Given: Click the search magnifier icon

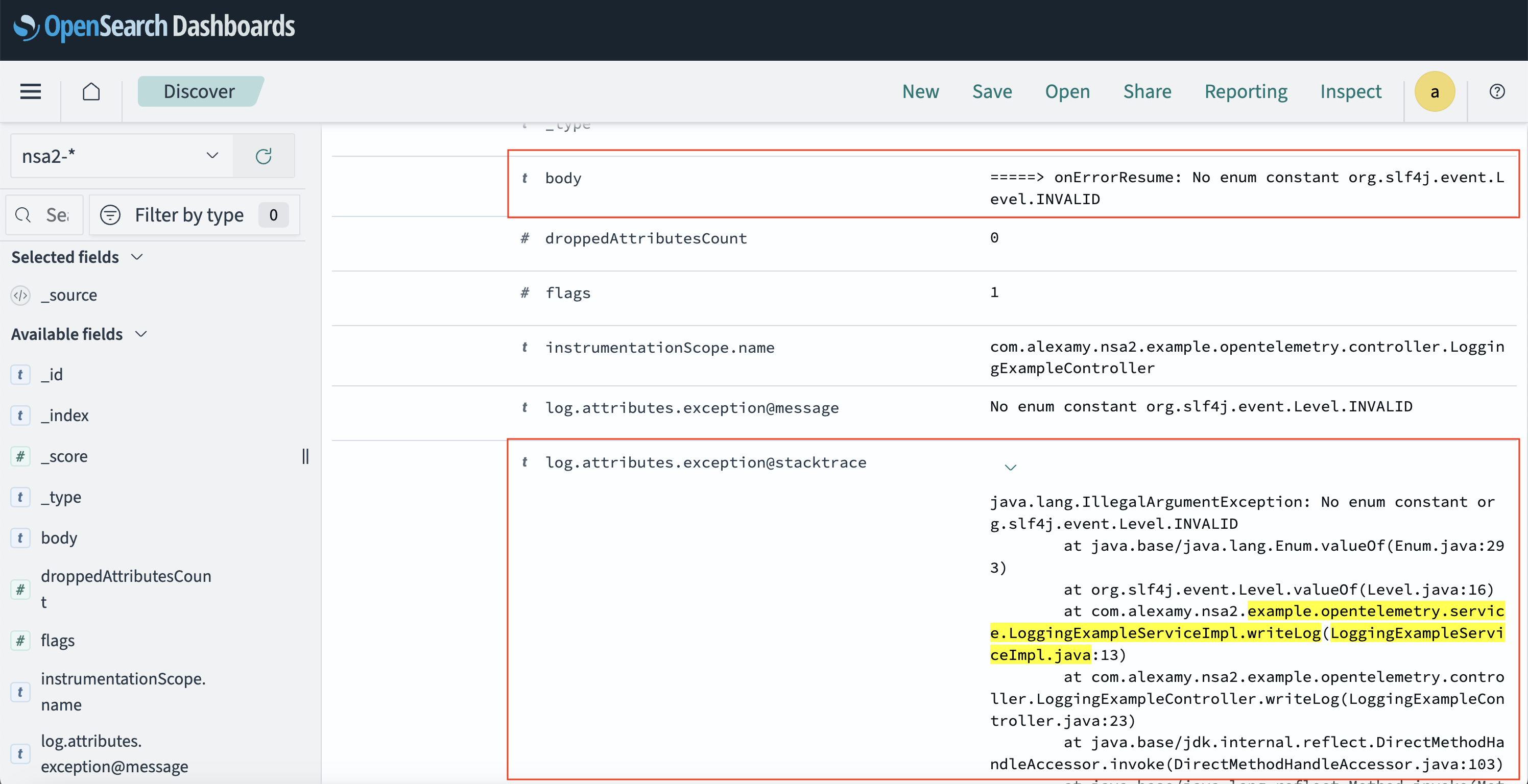Looking at the screenshot, I should tap(23, 215).
